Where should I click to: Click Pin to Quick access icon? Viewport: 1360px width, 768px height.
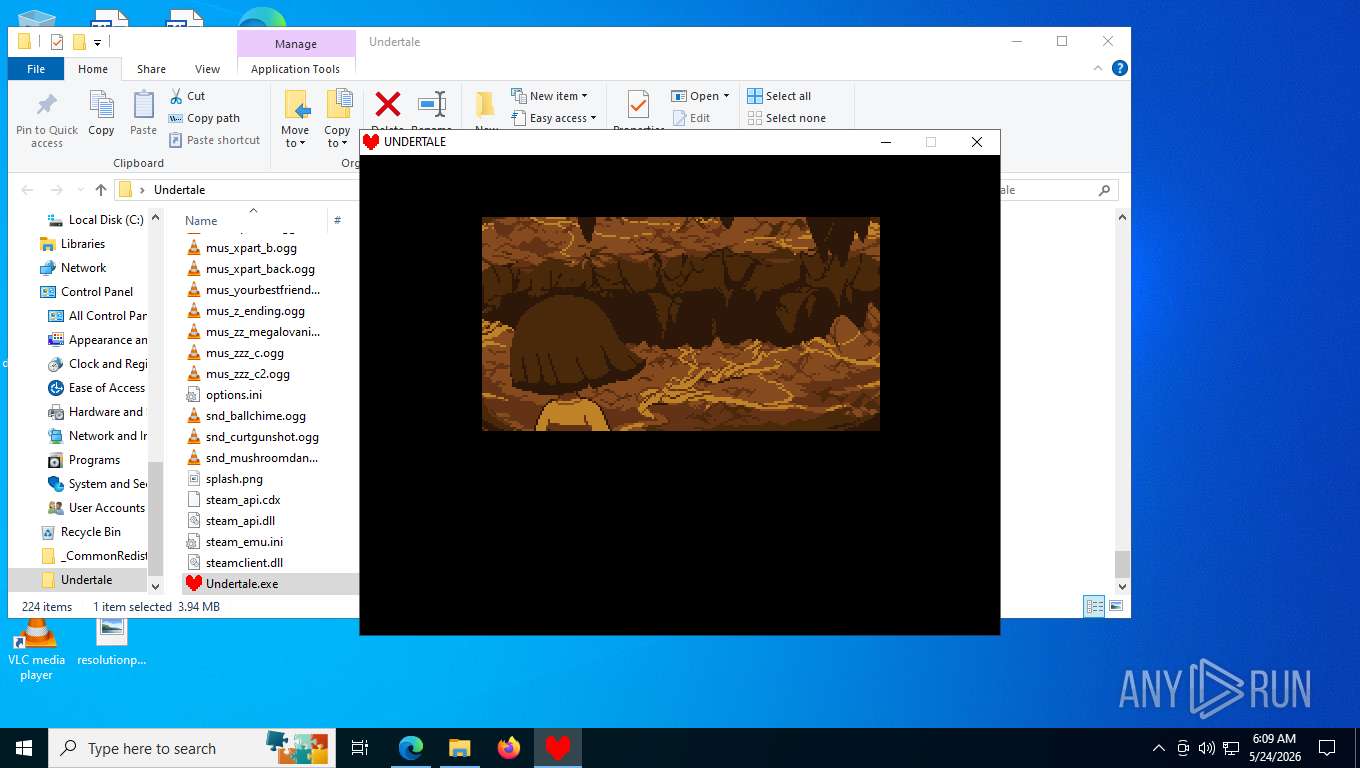pos(46,105)
